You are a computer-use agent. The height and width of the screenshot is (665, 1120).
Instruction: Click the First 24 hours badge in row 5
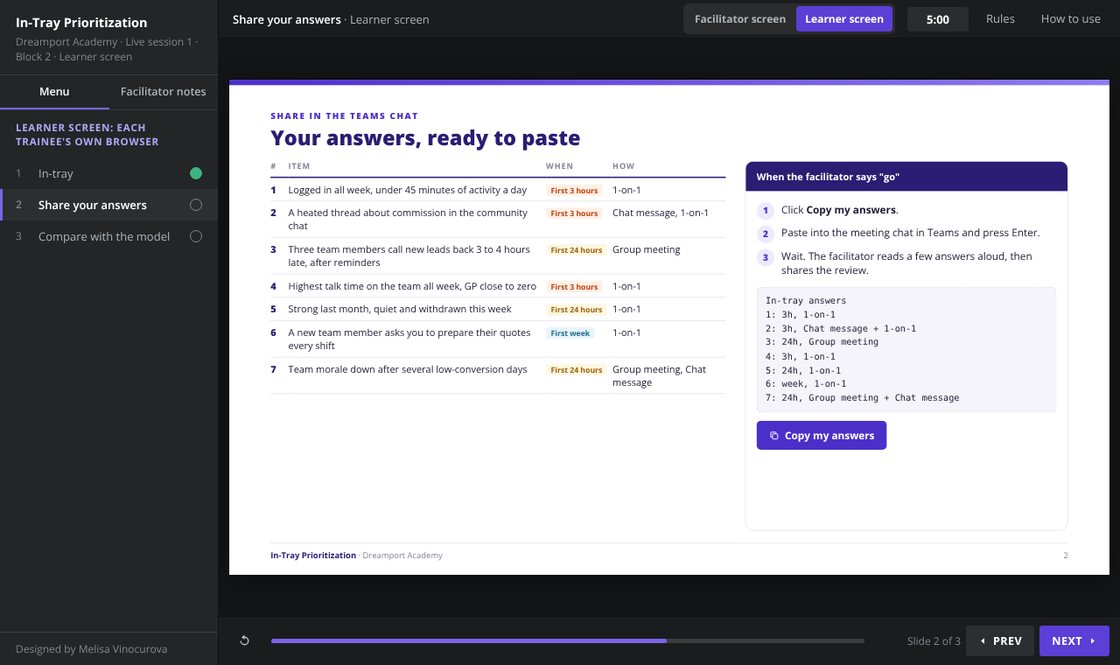coord(576,310)
